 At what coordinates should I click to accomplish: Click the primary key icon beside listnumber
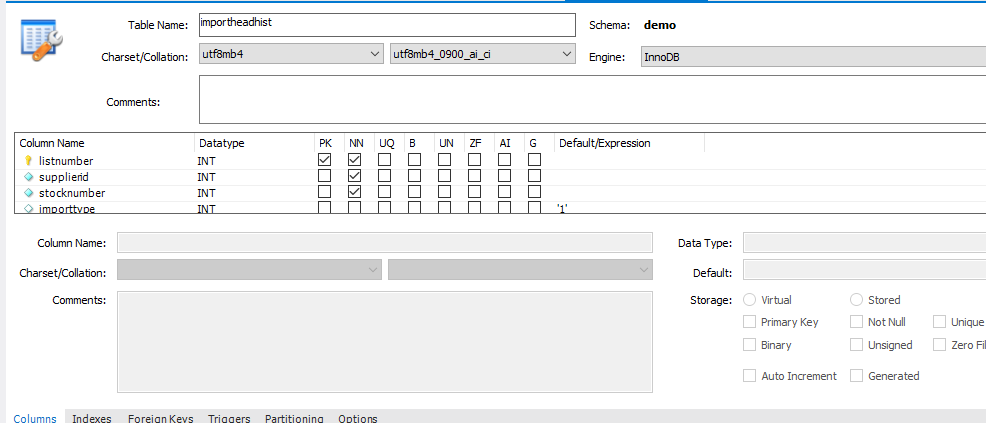pyautogui.click(x=28, y=160)
